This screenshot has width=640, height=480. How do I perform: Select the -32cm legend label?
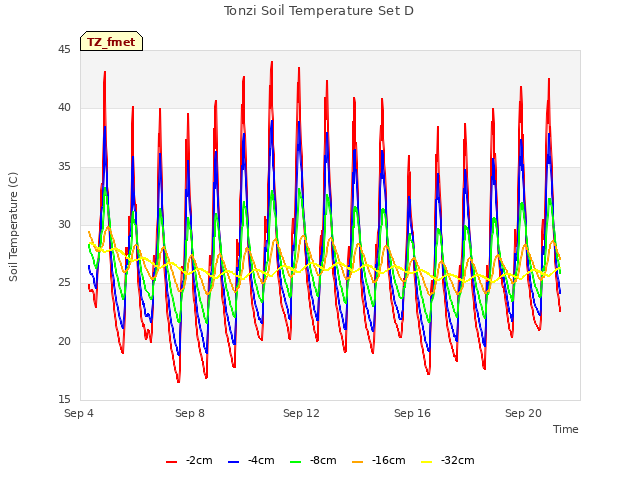click(x=458, y=460)
